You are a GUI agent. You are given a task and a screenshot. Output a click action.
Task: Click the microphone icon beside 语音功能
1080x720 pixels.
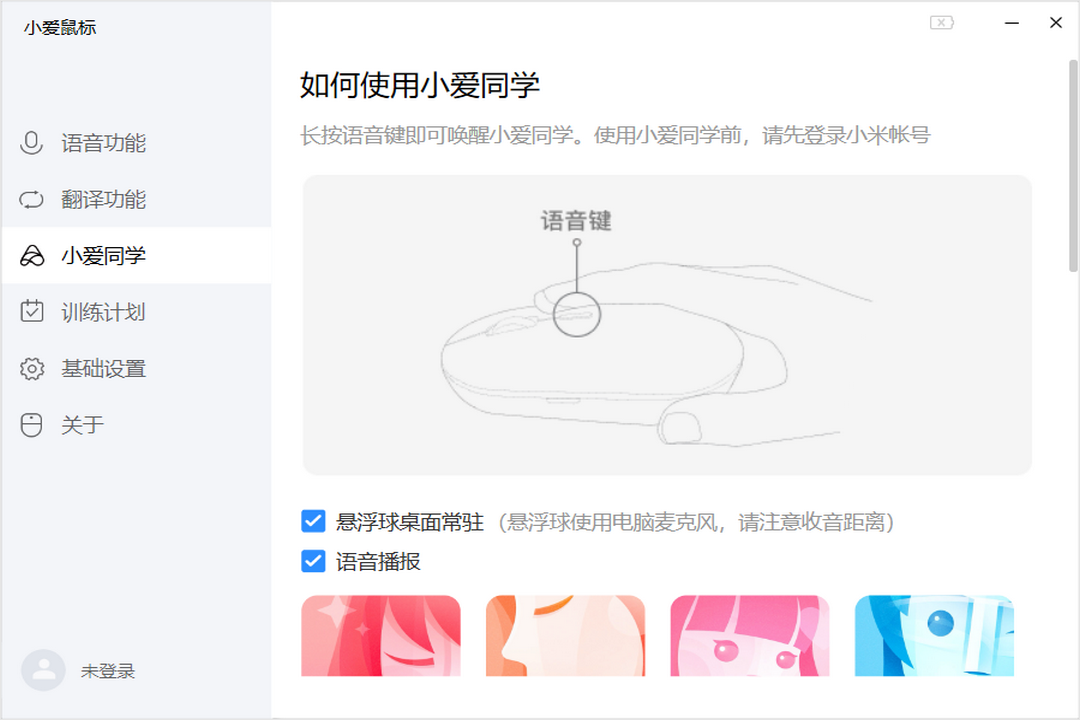coord(31,143)
